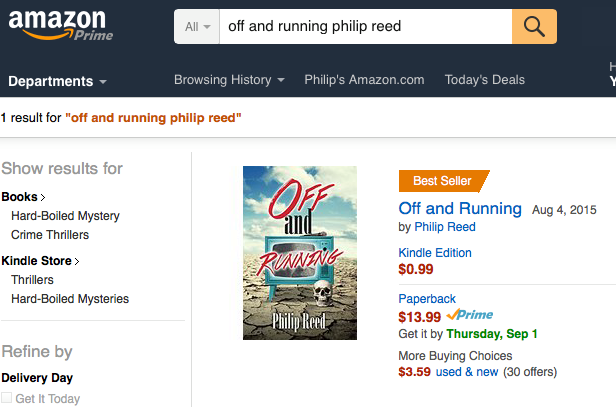Open author Philip Reed's page

445,227
